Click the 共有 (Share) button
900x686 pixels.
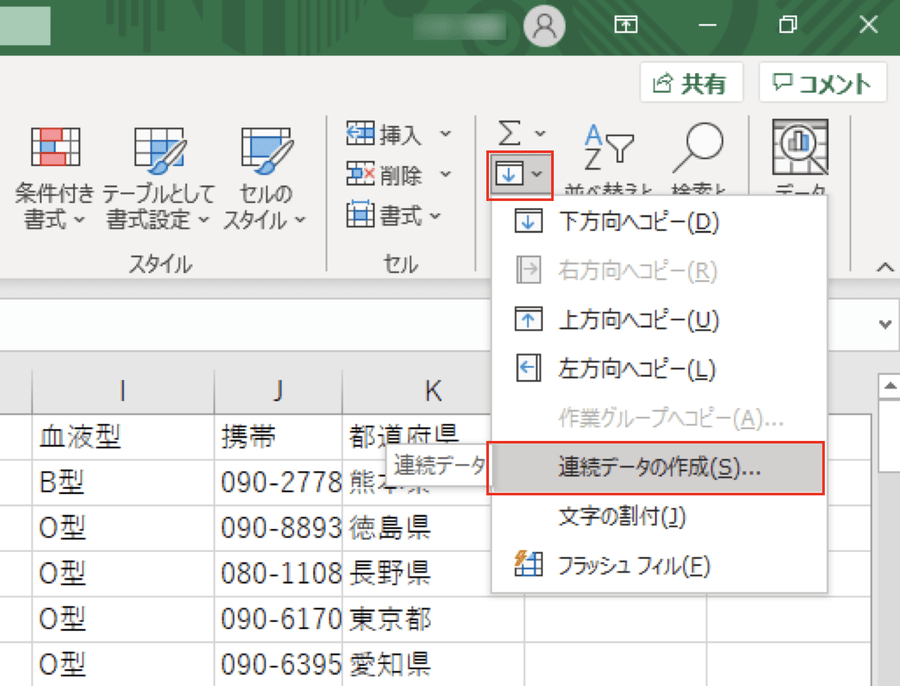click(x=691, y=84)
